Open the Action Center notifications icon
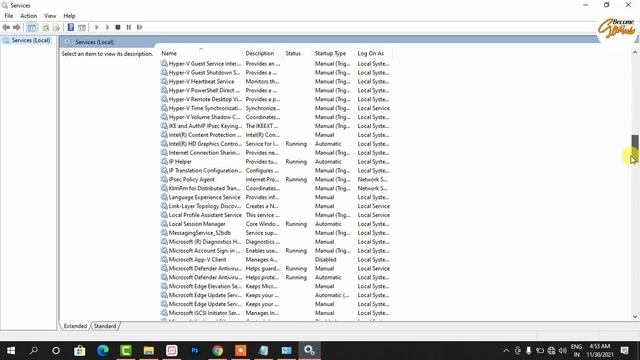The width and height of the screenshot is (640, 360). pos(624,351)
